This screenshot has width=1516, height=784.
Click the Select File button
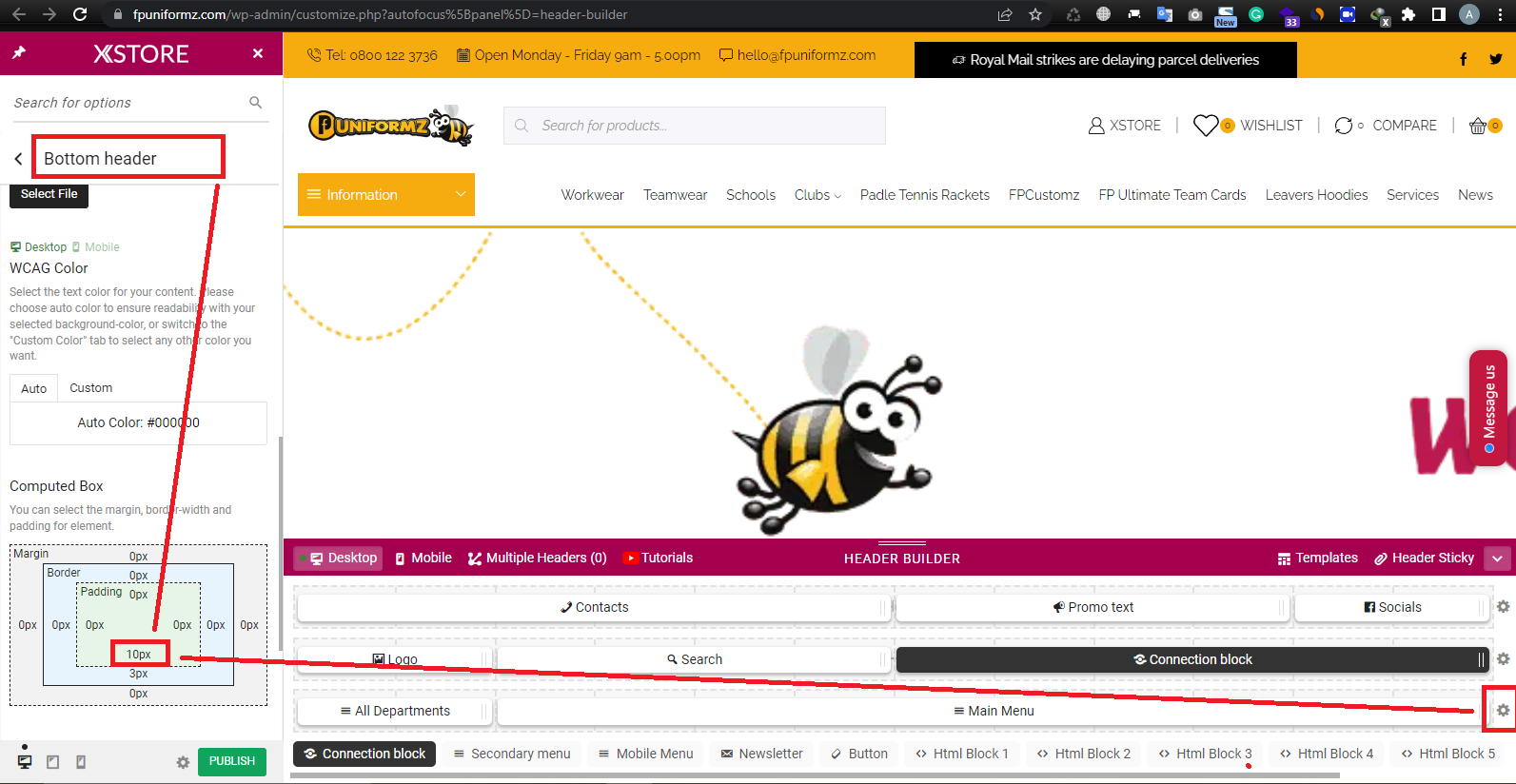(x=49, y=194)
